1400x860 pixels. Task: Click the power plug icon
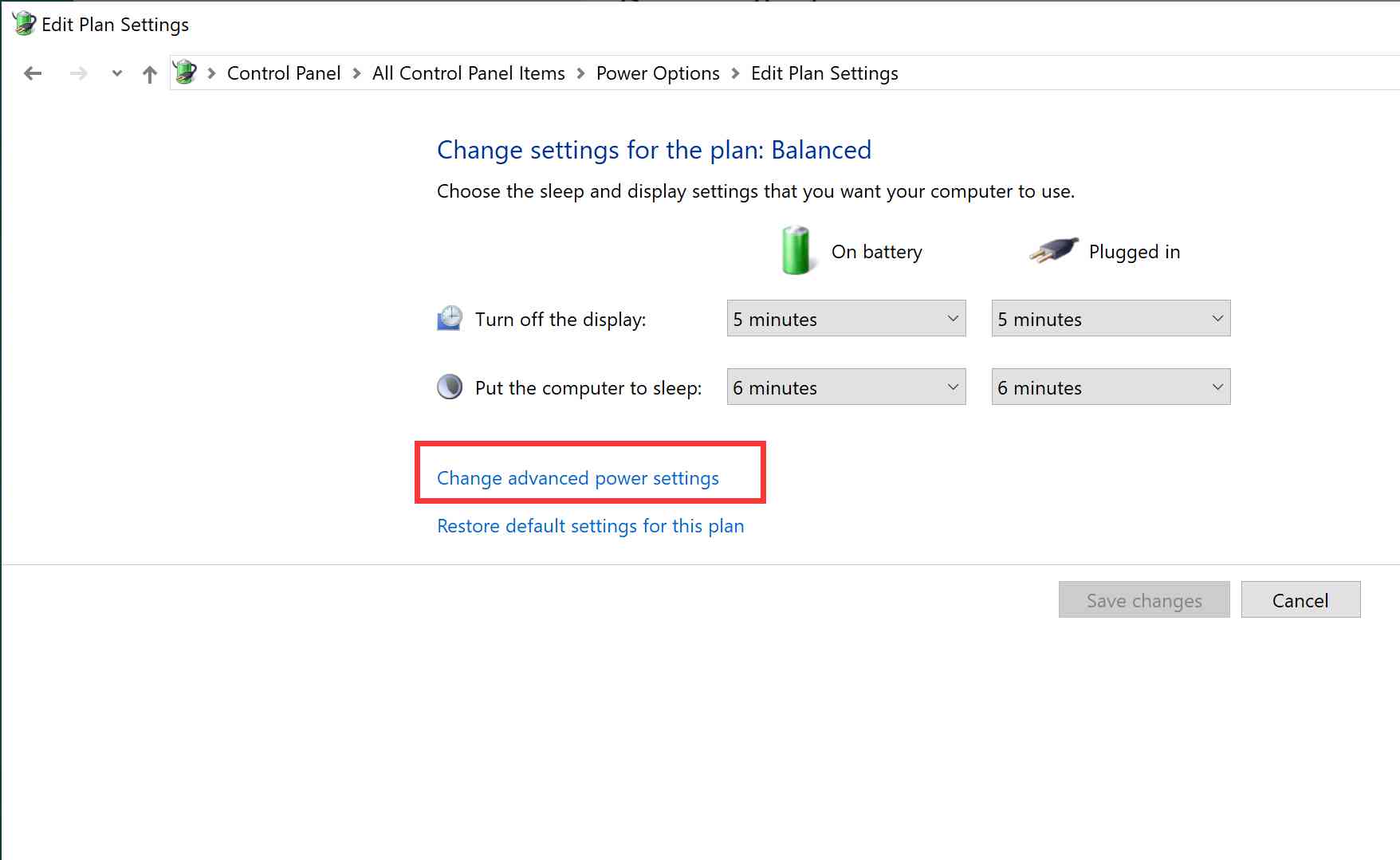click(1053, 250)
